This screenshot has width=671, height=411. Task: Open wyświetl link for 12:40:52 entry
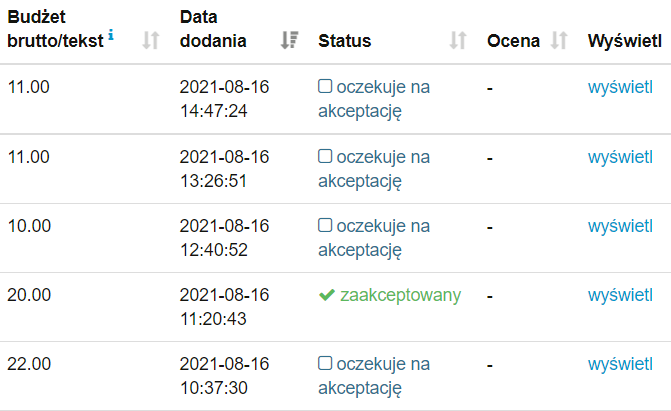click(x=620, y=226)
